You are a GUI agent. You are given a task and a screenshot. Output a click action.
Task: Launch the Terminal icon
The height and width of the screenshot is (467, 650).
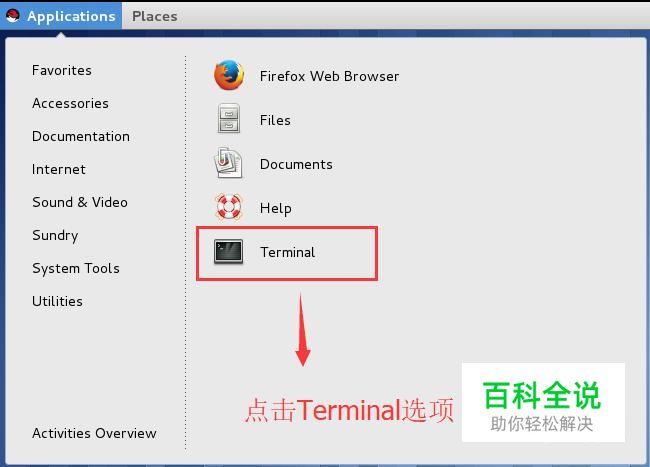tap(228, 251)
